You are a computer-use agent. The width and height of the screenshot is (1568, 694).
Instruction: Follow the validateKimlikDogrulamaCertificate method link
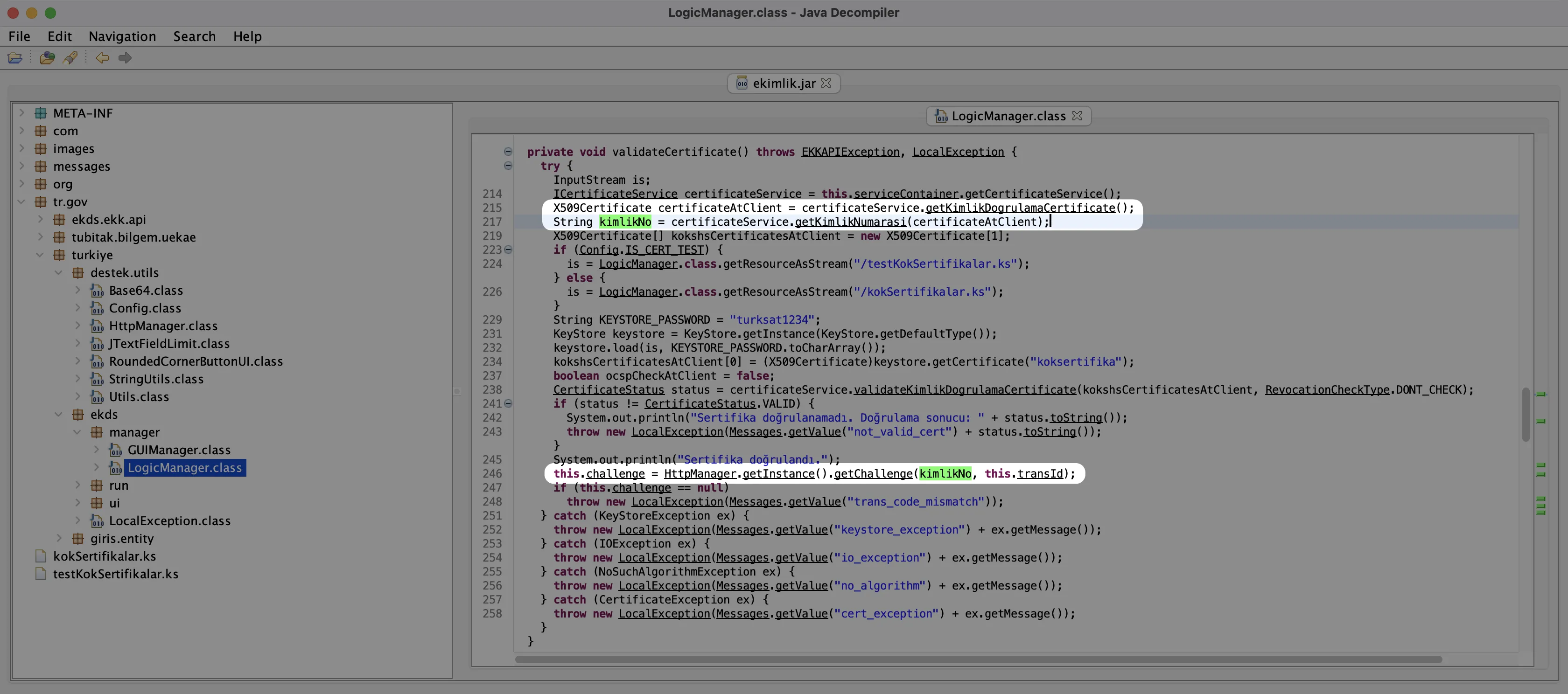964,389
